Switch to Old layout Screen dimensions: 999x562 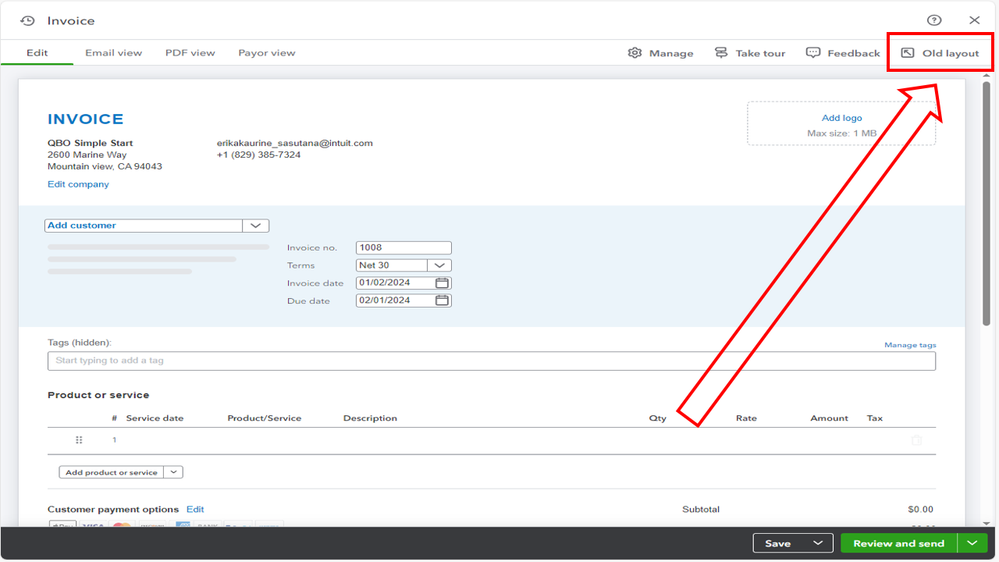(x=940, y=53)
